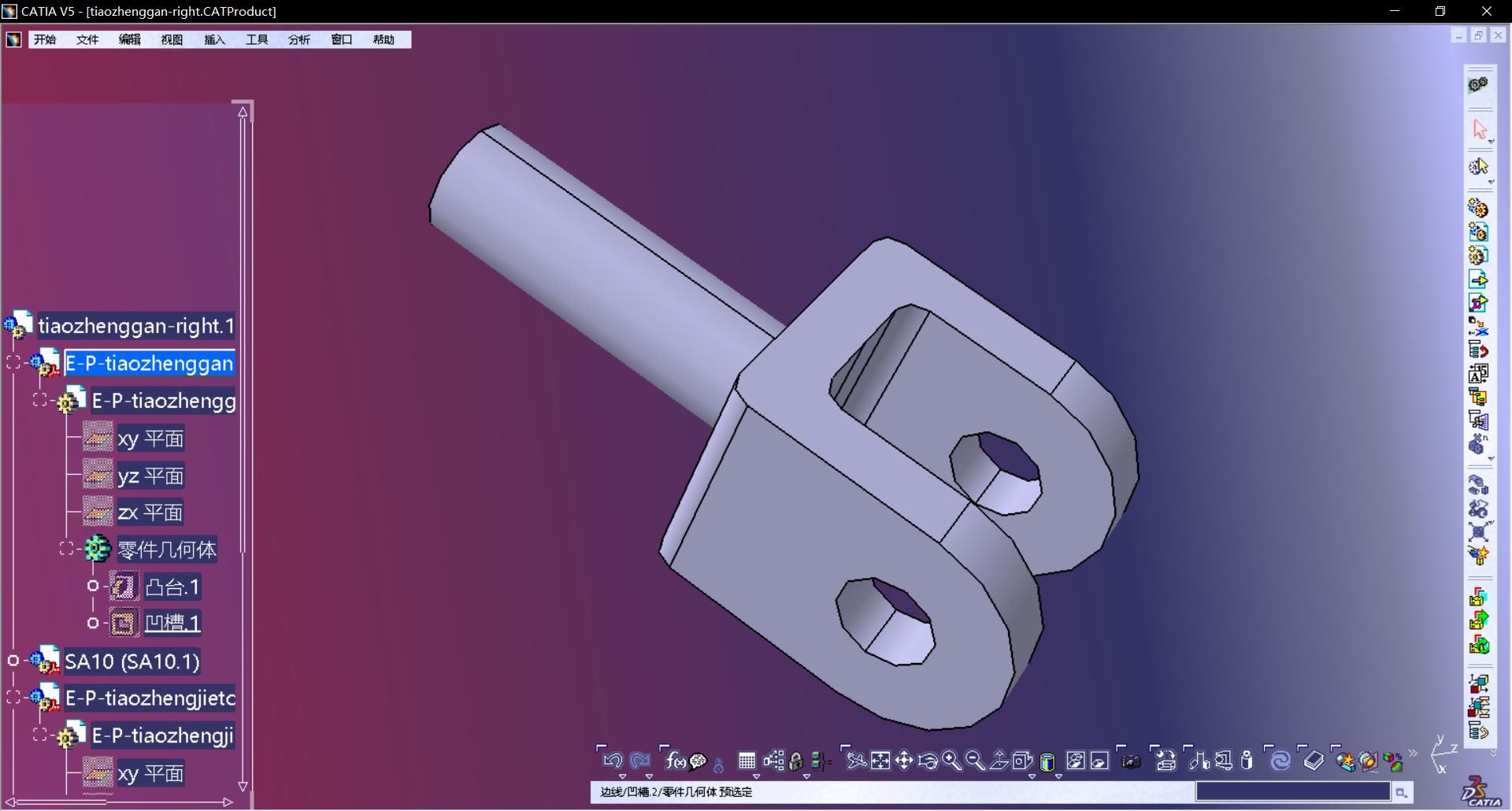The width and height of the screenshot is (1512, 811).
Task: Click the Explode assembly icon
Action: (1478, 533)
